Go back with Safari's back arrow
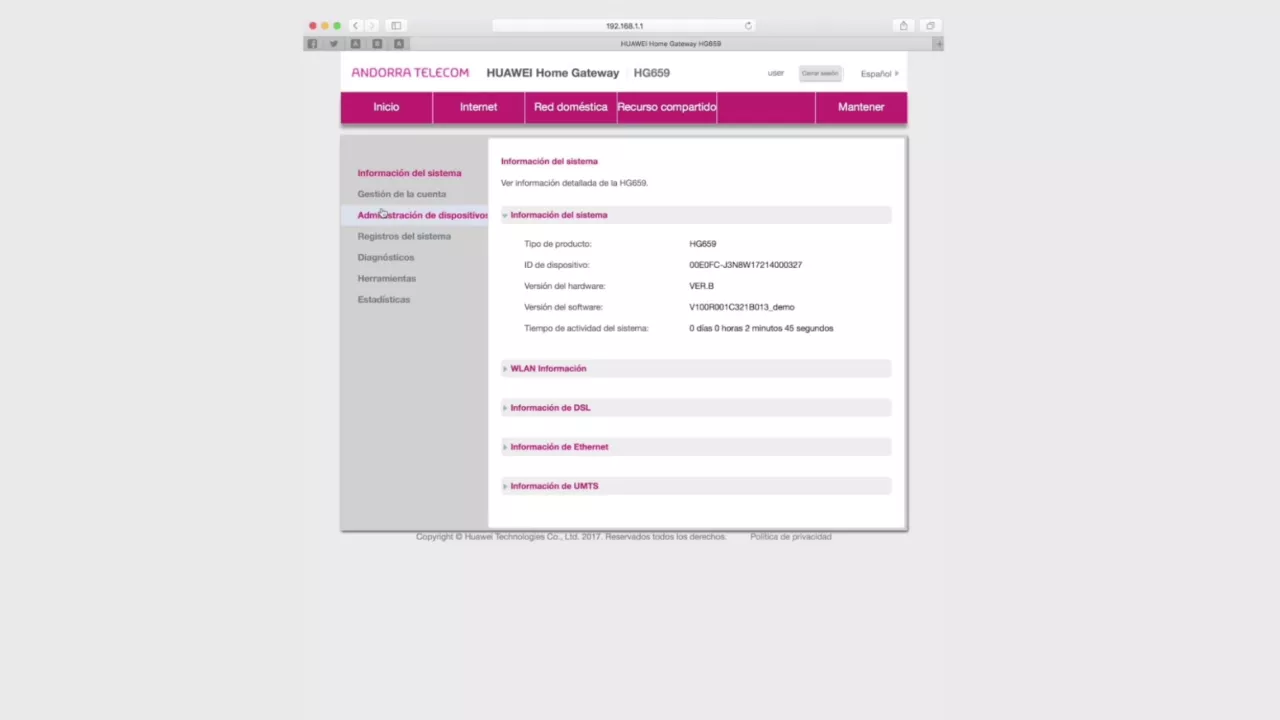The image size is (1280, 720). [355, 26]
